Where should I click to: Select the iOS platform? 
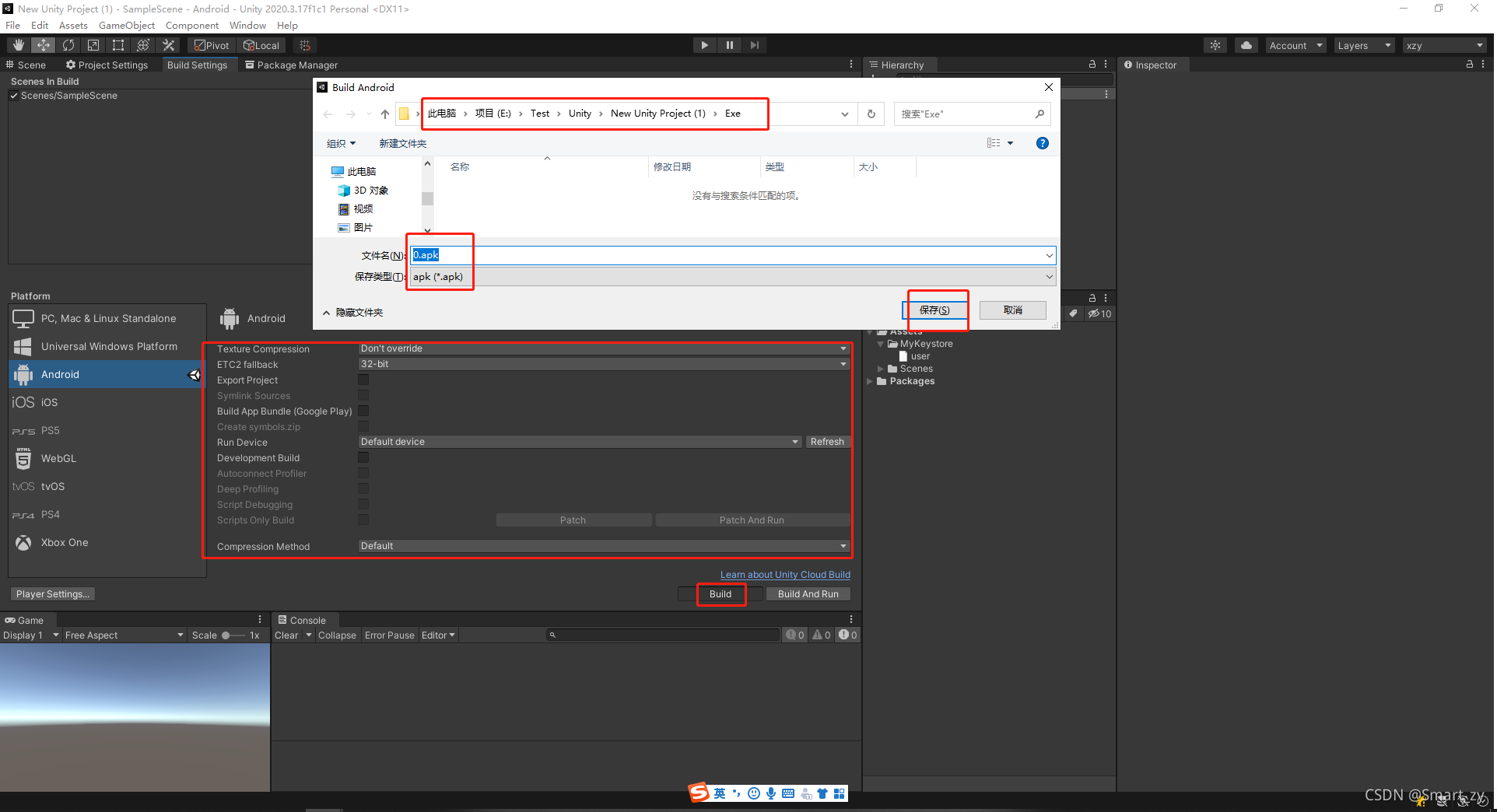tap(107, 403)
